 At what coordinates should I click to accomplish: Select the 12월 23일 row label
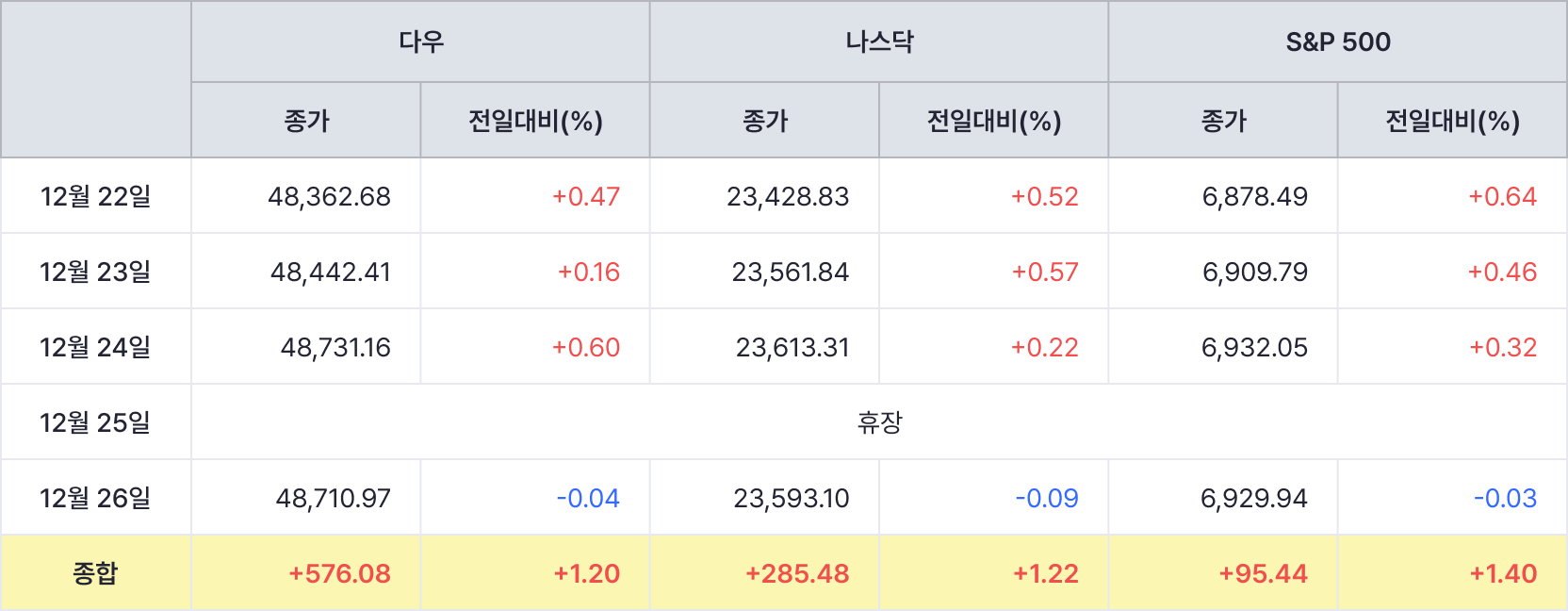coord(95,272)
